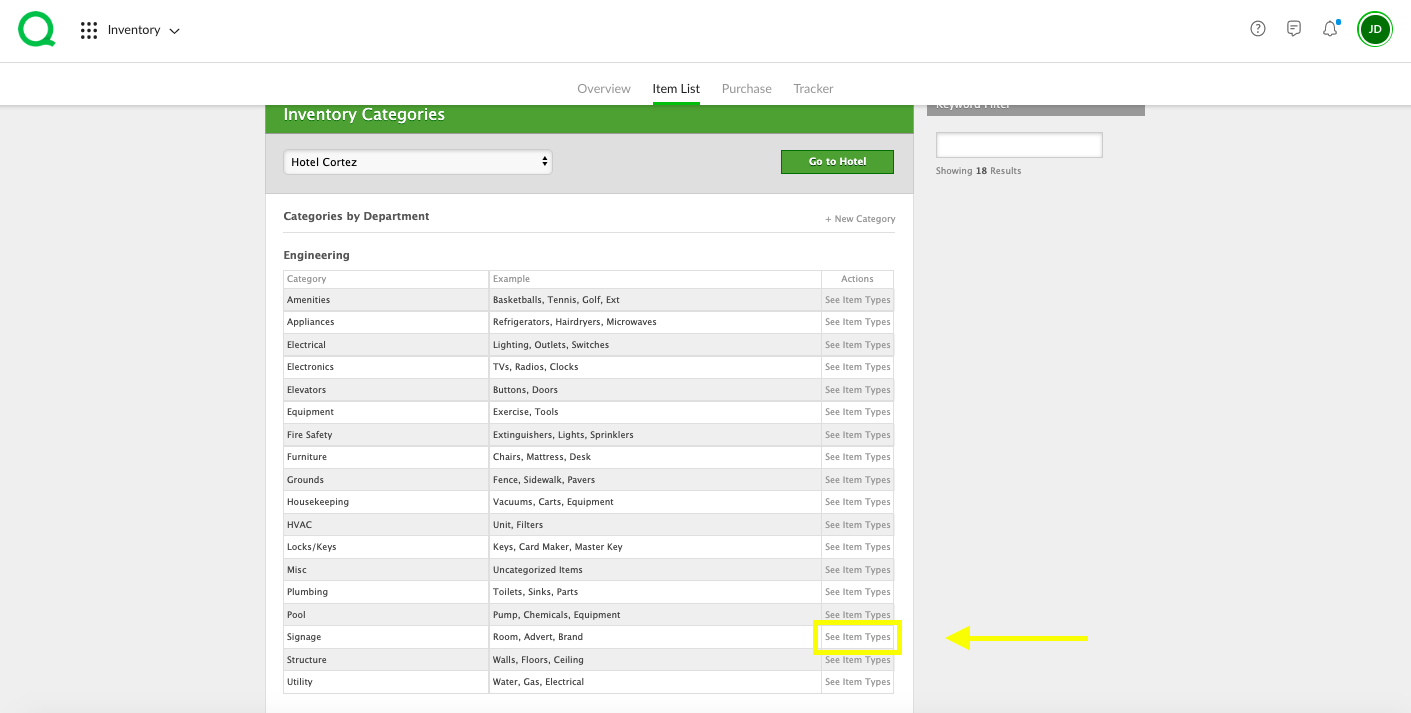The image size is (1411, 713).
Task: Open the feedback chat bubble icon
Action: (1293, 28)
